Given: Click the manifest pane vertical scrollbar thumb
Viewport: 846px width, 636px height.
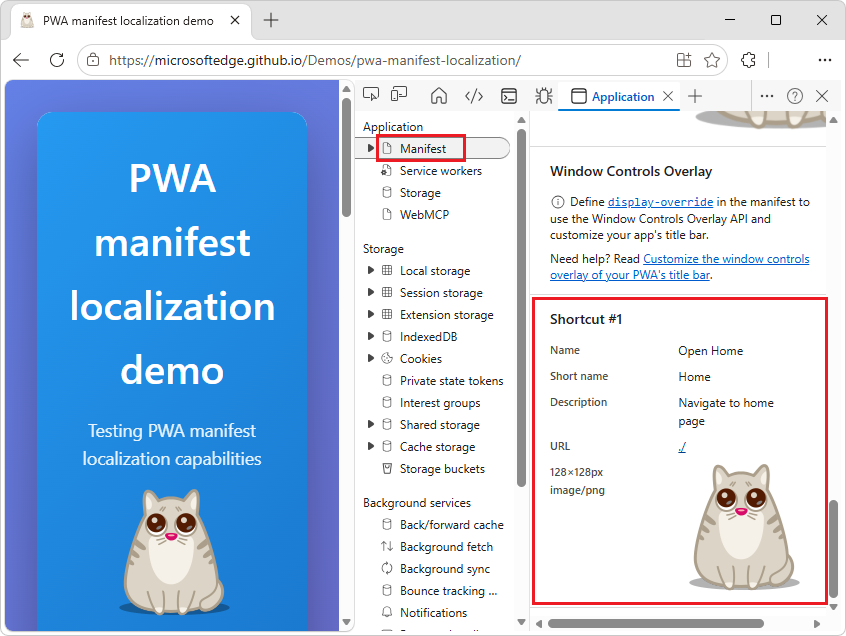Looking at the screenshot, I should [x=834, y=549].
